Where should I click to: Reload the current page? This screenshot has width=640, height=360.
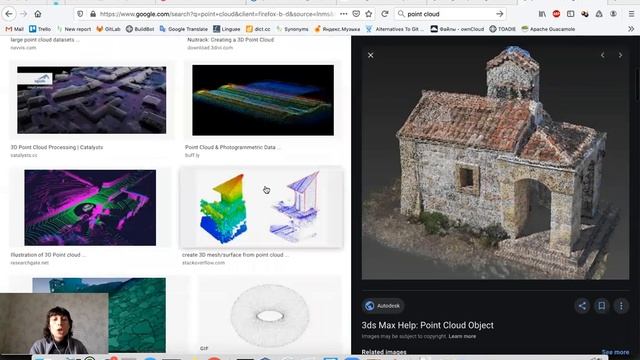(384, 14)
